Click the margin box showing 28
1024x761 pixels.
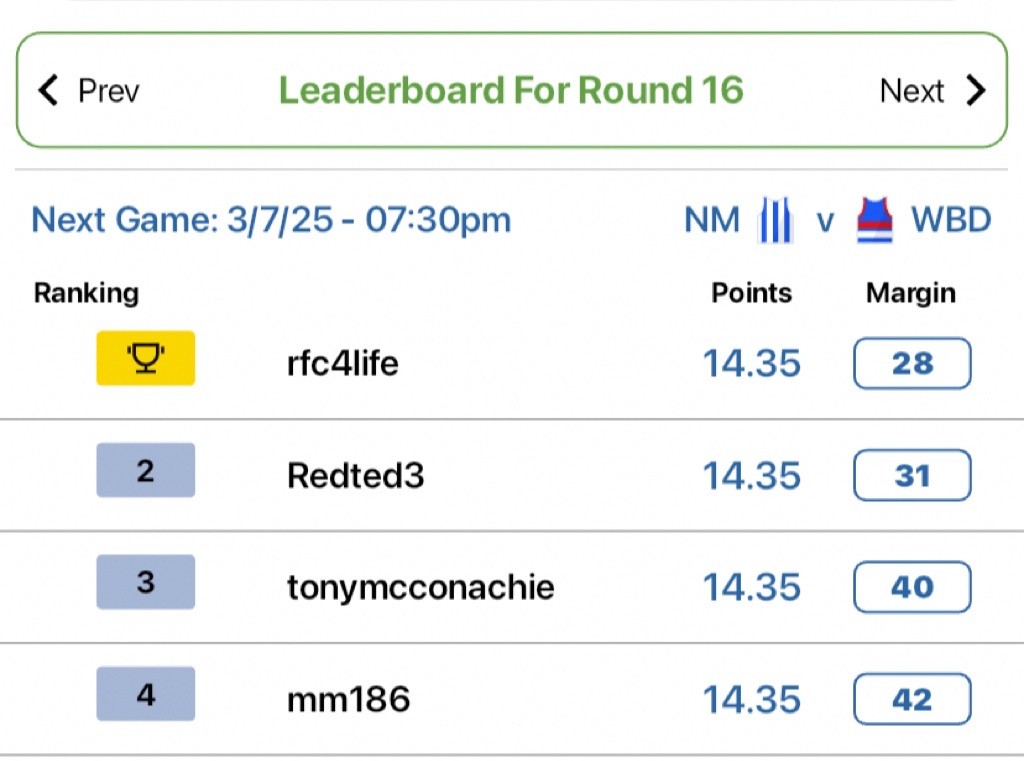pyautogui.click(x=912, y=363)
